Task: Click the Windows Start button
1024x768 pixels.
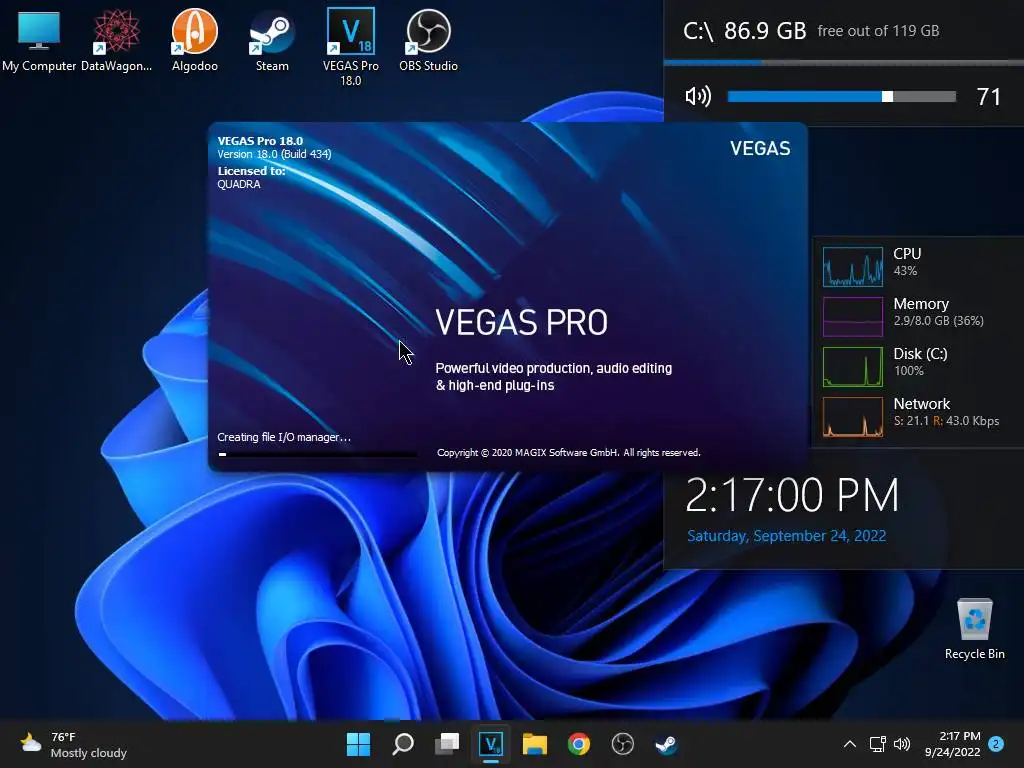Action: coord(359,744)
